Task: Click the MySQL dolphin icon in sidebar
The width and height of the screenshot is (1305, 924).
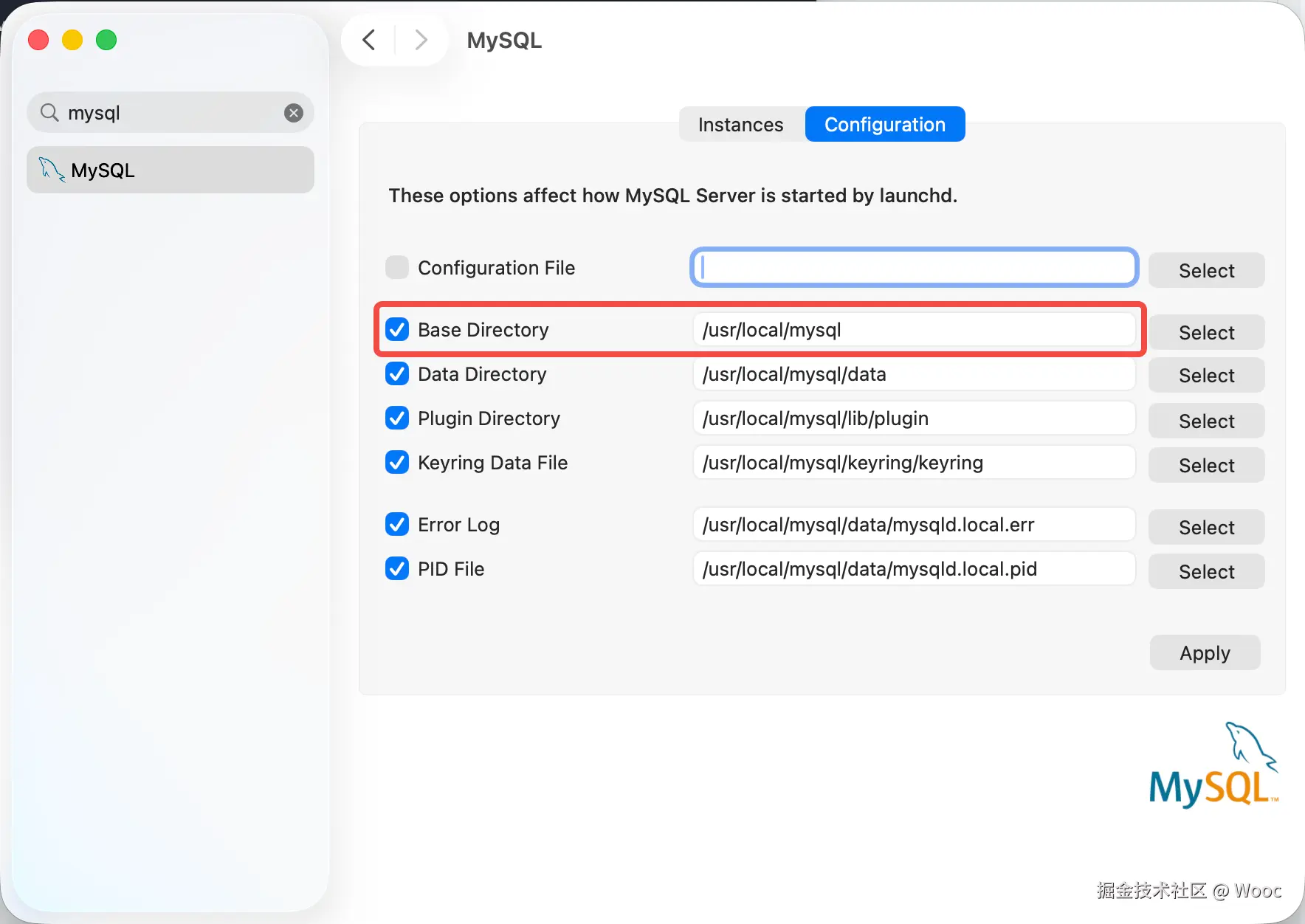Action: pyautogui.click(x=52, y=170)
